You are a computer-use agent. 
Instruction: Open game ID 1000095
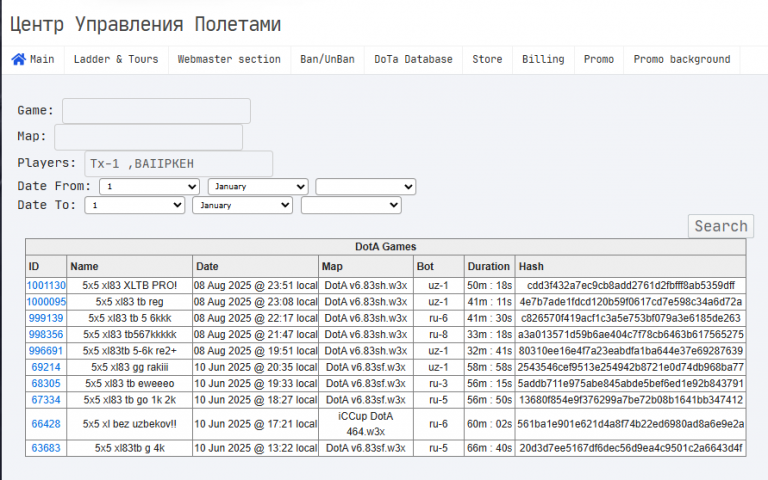[46, 302]
